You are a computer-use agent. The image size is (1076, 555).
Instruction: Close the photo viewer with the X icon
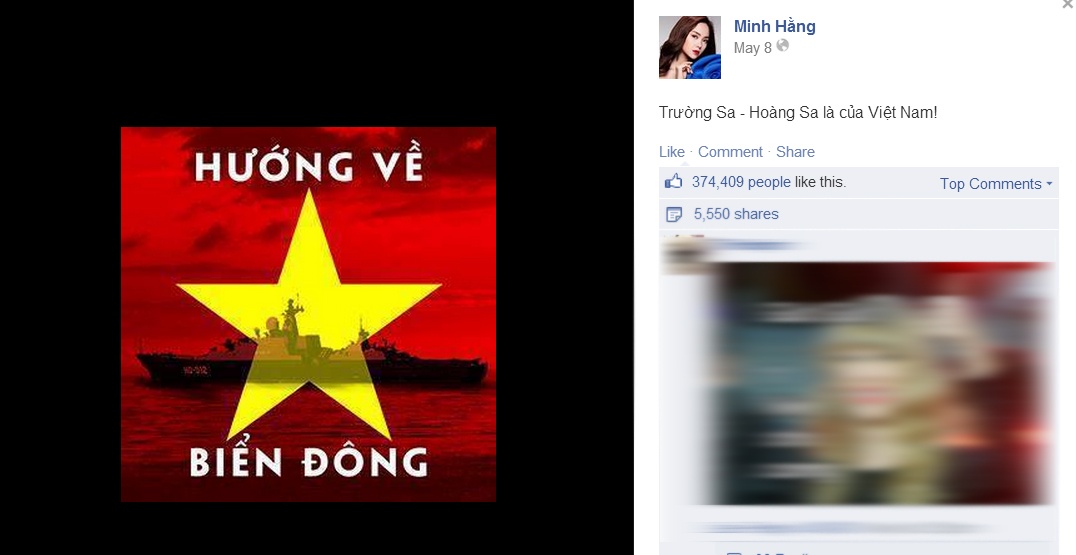point(1068,3)
